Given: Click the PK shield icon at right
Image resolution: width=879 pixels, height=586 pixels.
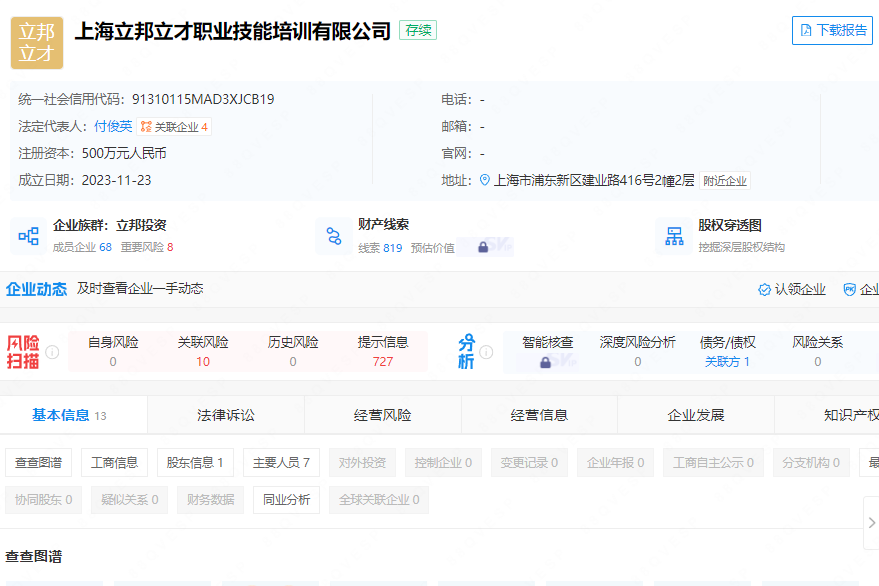Looking at the screenshot, I should click(x=849, y=289).
